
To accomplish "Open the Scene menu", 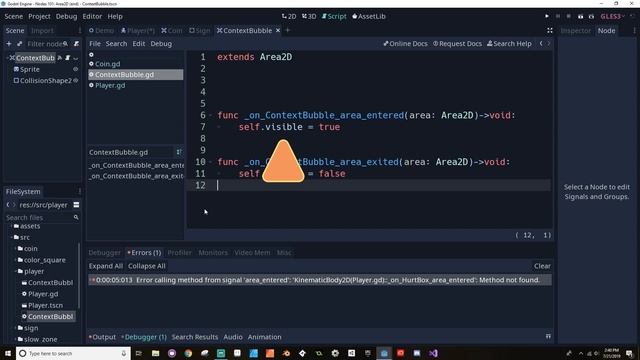I will [13, 16].
